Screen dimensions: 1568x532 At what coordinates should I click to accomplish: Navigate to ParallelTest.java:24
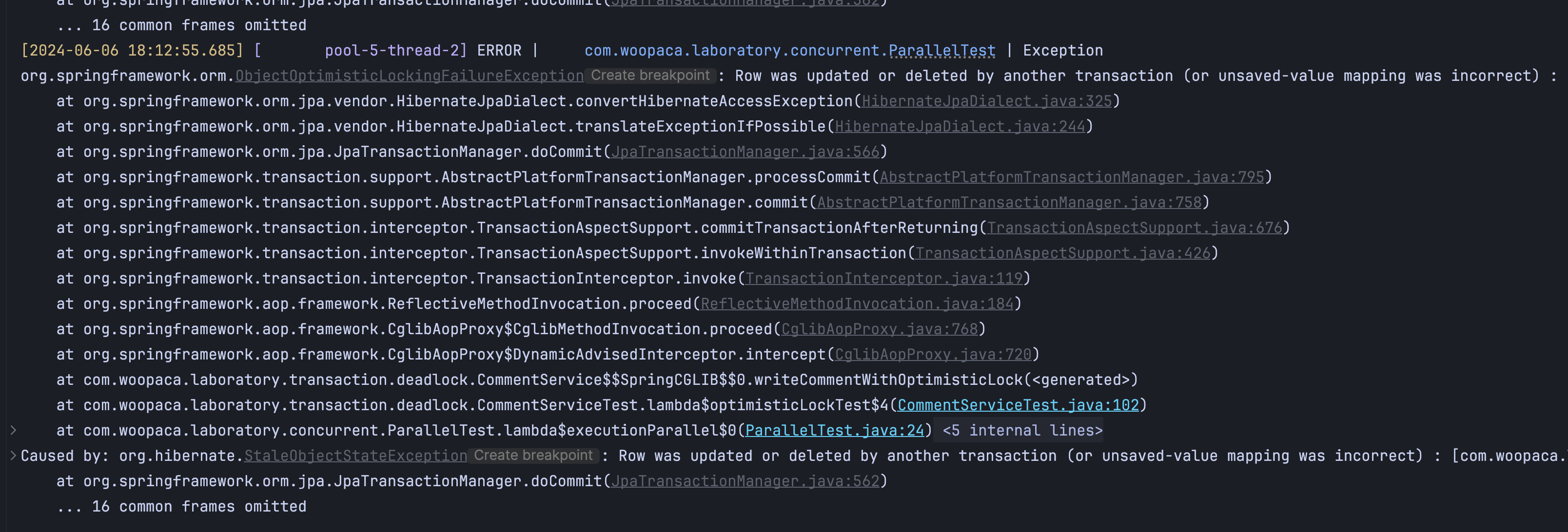click(x=834, y=431)
